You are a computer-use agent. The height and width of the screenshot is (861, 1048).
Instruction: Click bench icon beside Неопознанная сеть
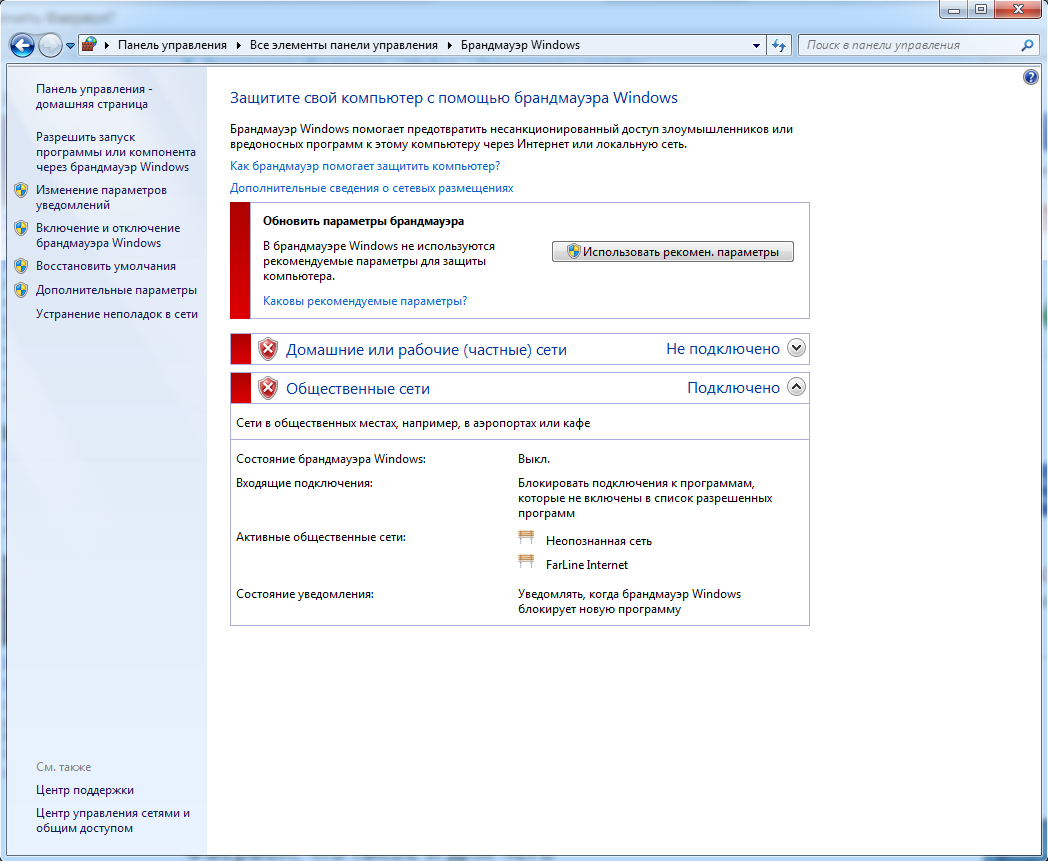click(527, 538)
